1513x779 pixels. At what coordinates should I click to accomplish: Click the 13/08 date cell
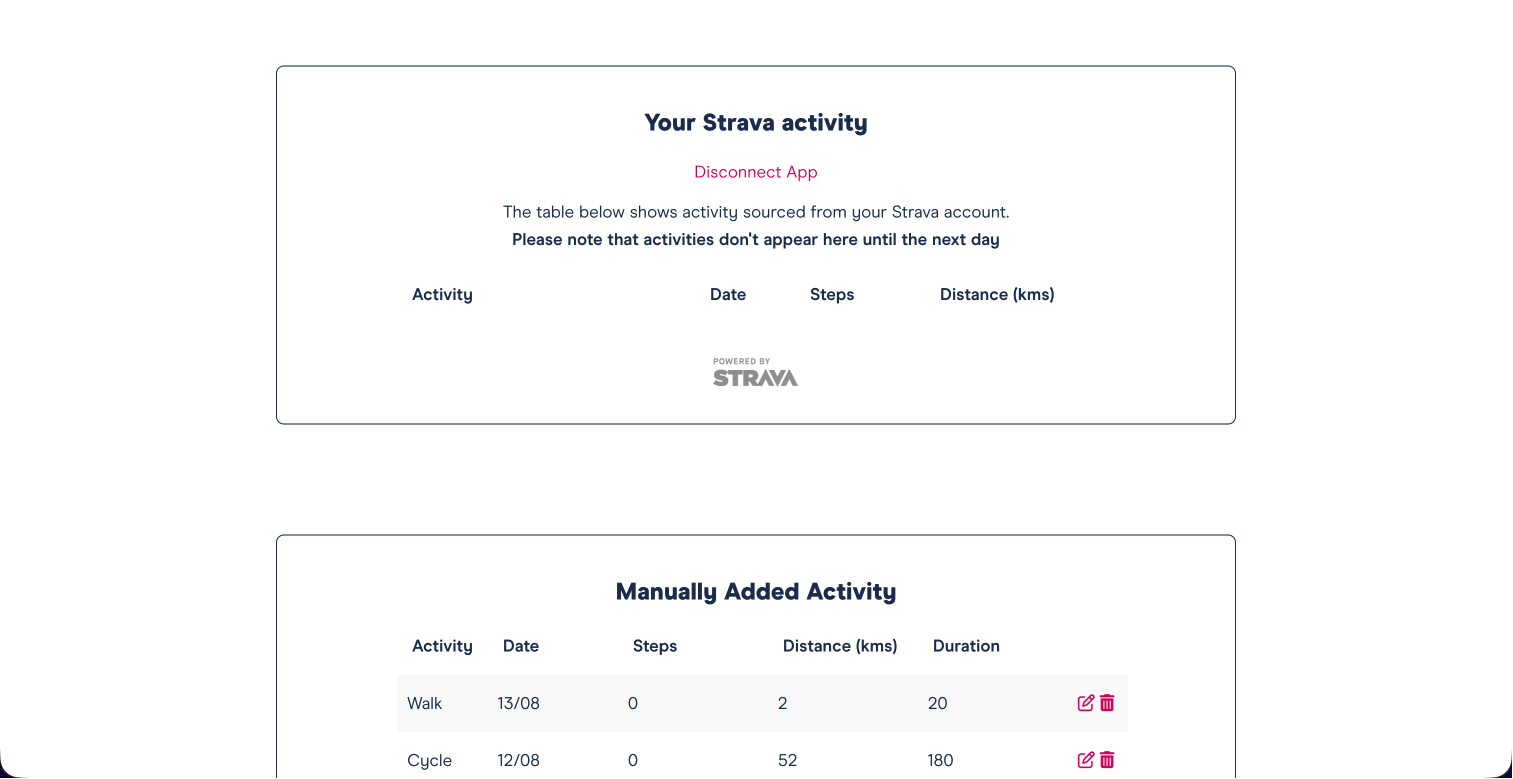click(518, 703)
